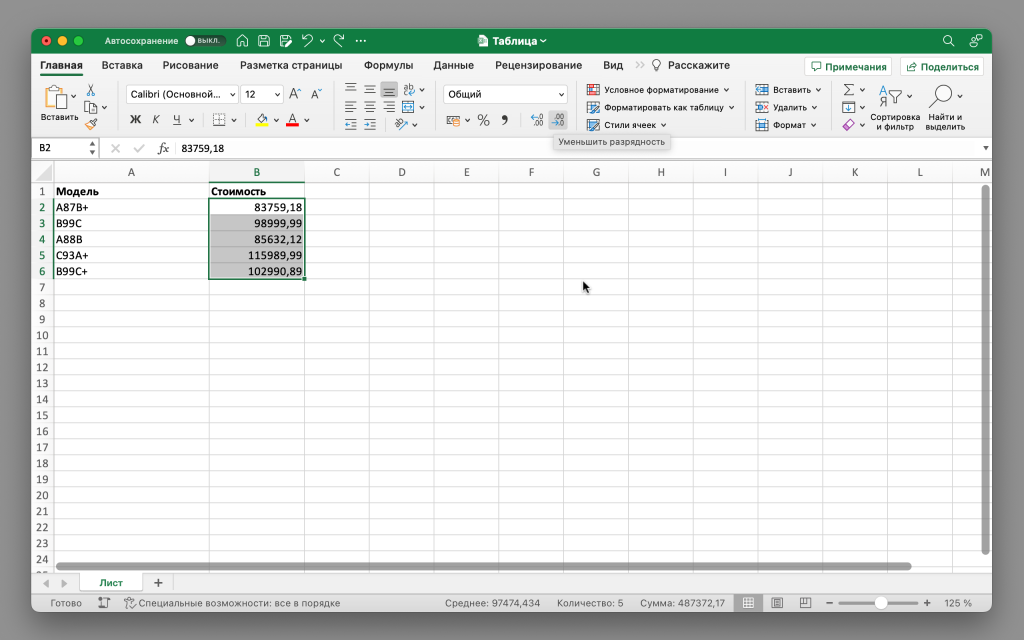Click the Merge and Center cells icon

tap(408, 106)
